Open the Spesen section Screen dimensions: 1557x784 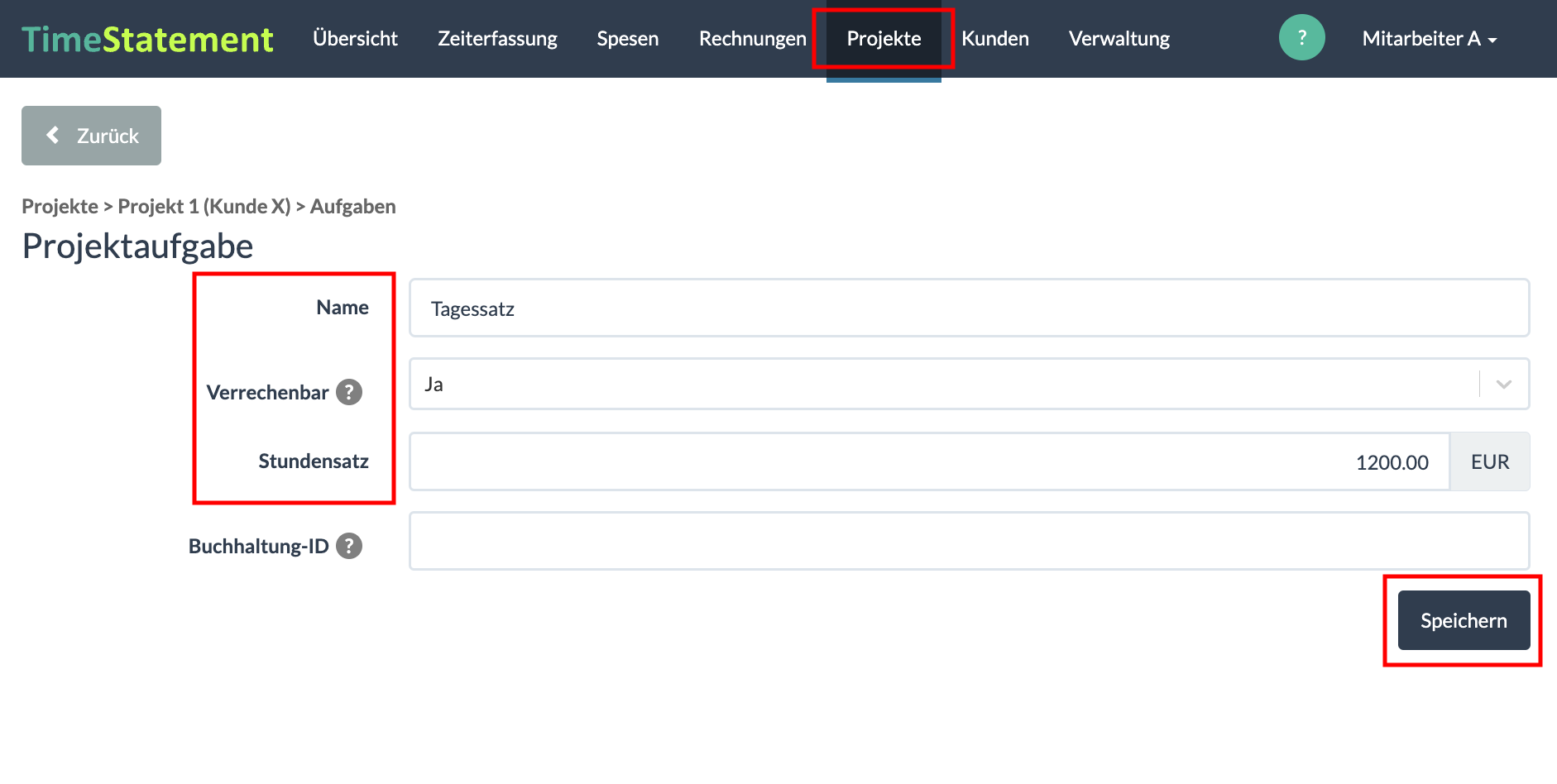[628, 39]
